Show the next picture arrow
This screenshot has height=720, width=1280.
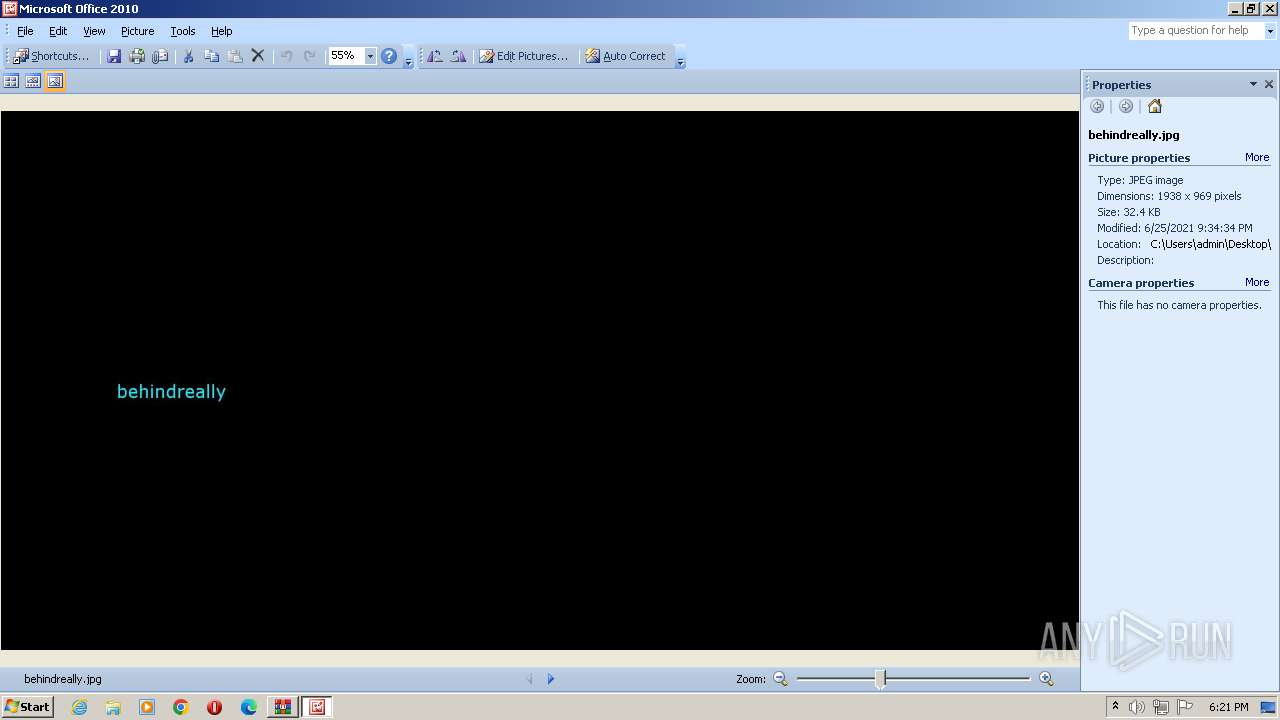pos(550,679)
